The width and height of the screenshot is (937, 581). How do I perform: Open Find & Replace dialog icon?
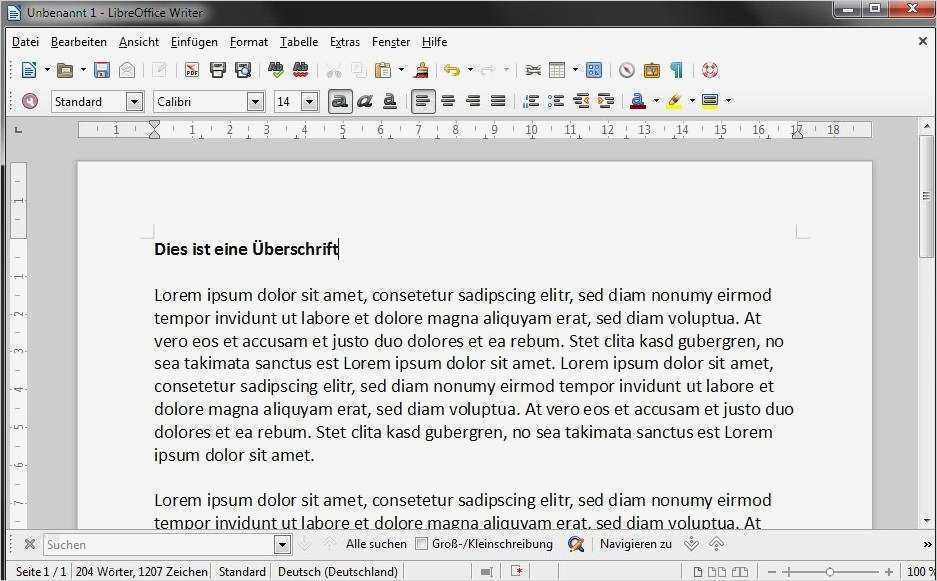tap(575, 544)
